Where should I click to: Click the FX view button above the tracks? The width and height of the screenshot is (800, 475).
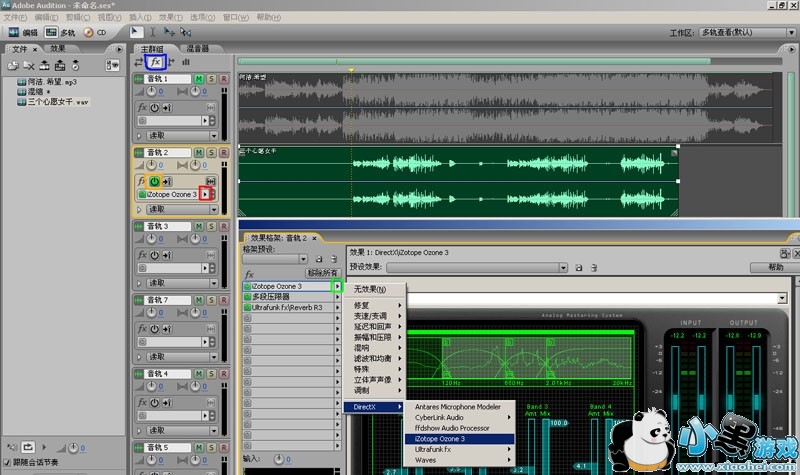tap(158, 62)
